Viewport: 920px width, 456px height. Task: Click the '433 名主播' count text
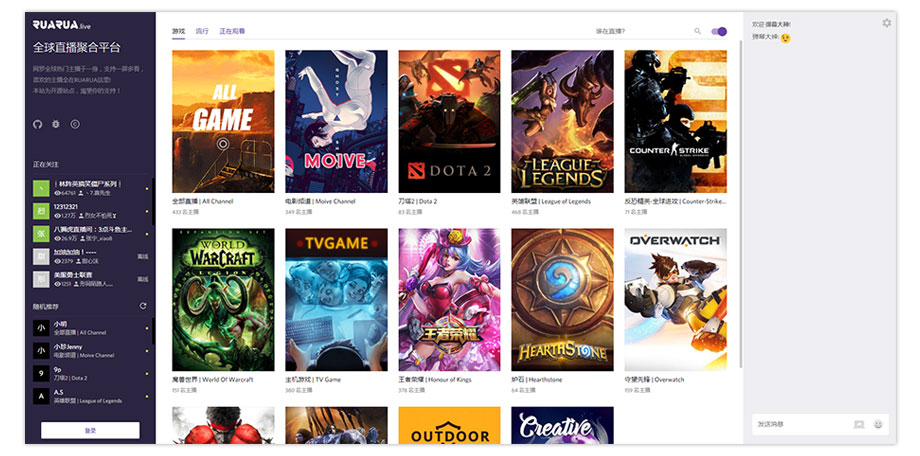185,212
